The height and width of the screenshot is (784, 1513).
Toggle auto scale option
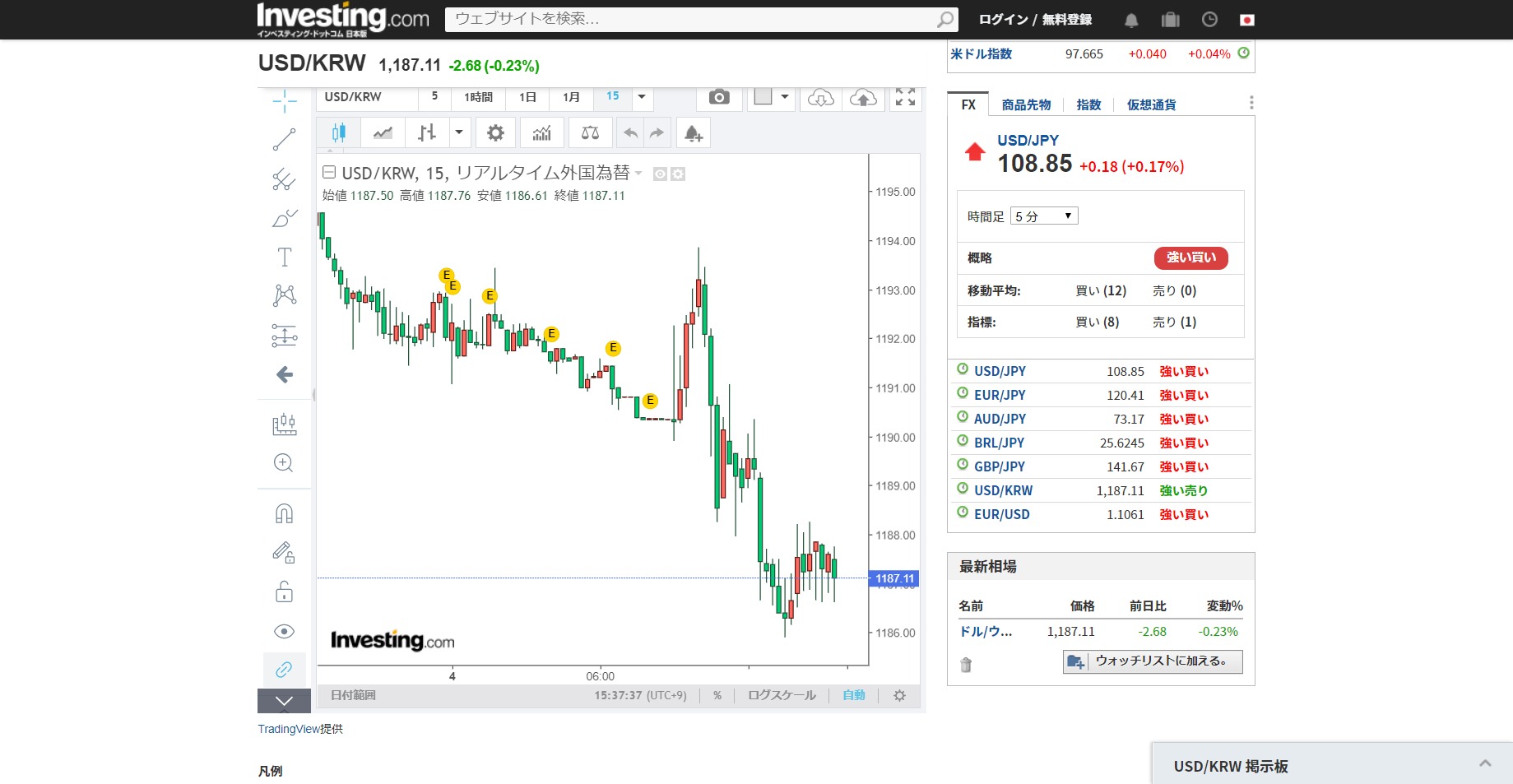click(853, 696)
